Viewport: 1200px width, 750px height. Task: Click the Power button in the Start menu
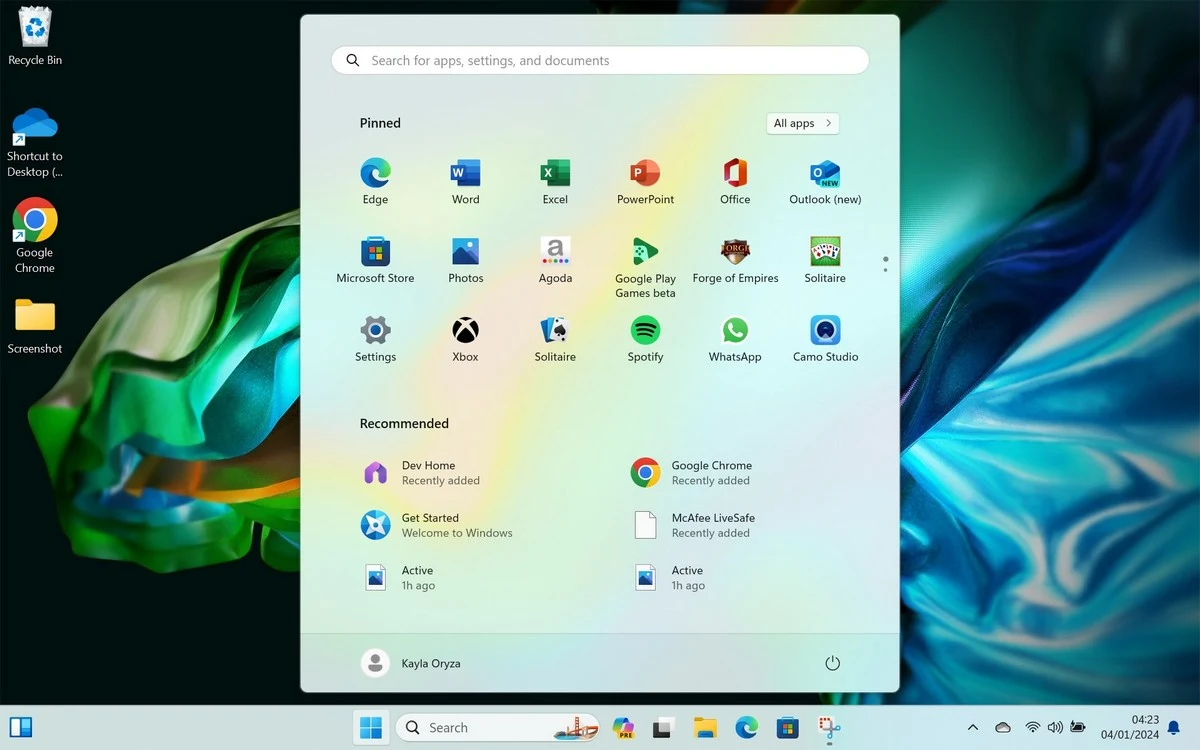(x=832, y=663)
